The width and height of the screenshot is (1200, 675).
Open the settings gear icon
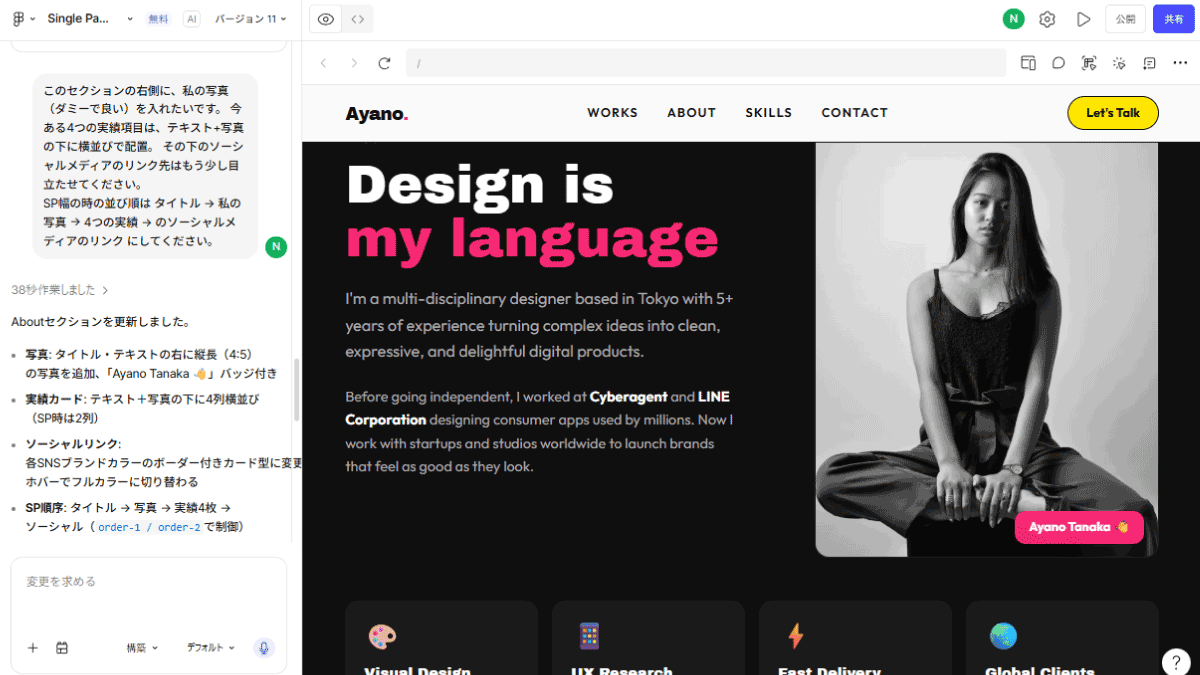(1047, 19)
